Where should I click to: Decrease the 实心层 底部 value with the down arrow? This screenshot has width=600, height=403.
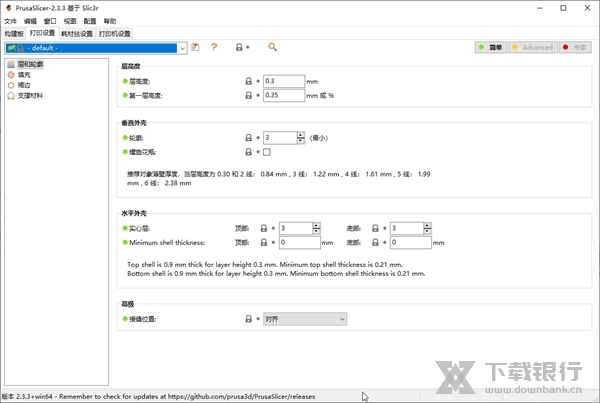tap(427, 231)
